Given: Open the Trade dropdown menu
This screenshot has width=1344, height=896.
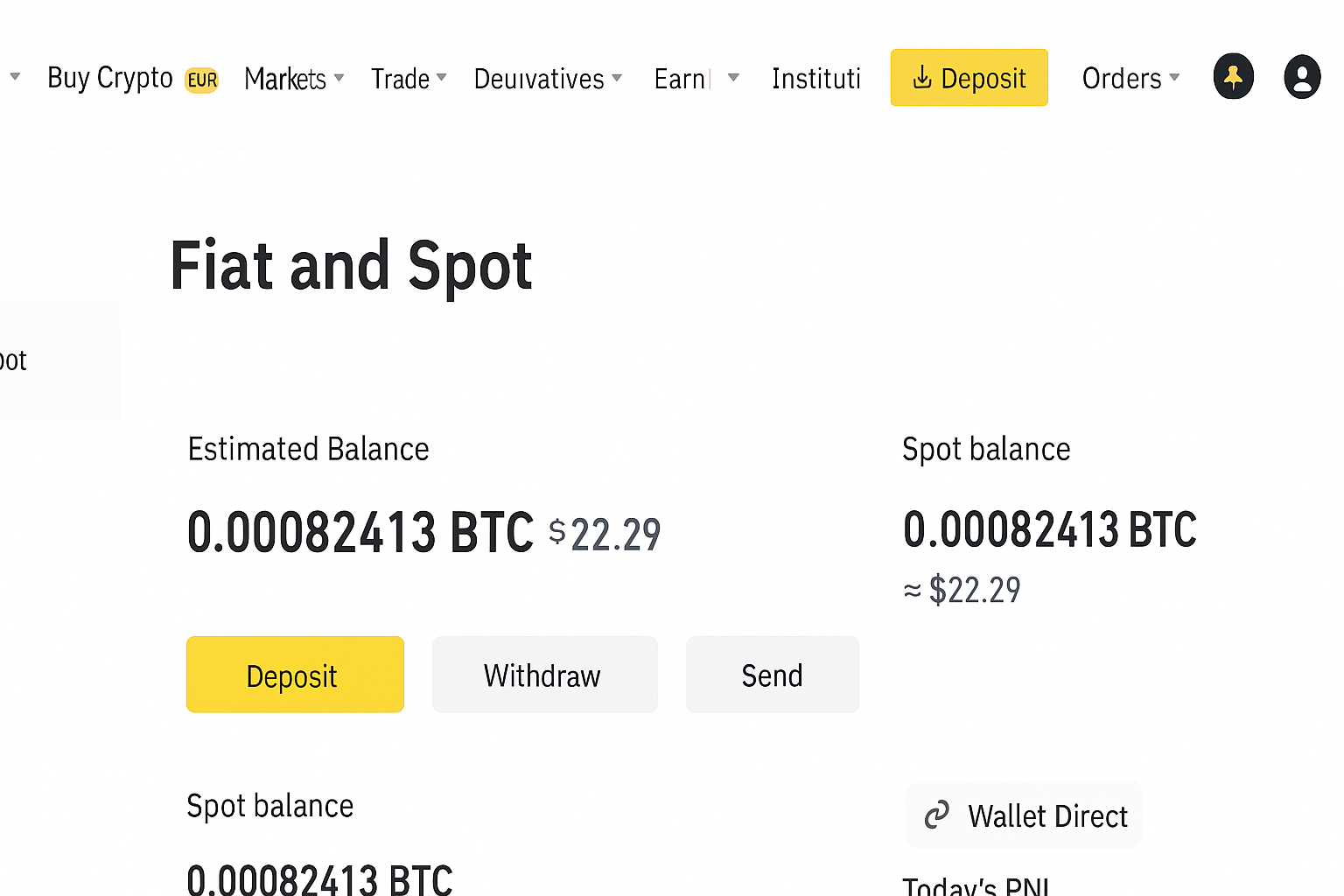Looking at the screenshot, I should point(441,78).
